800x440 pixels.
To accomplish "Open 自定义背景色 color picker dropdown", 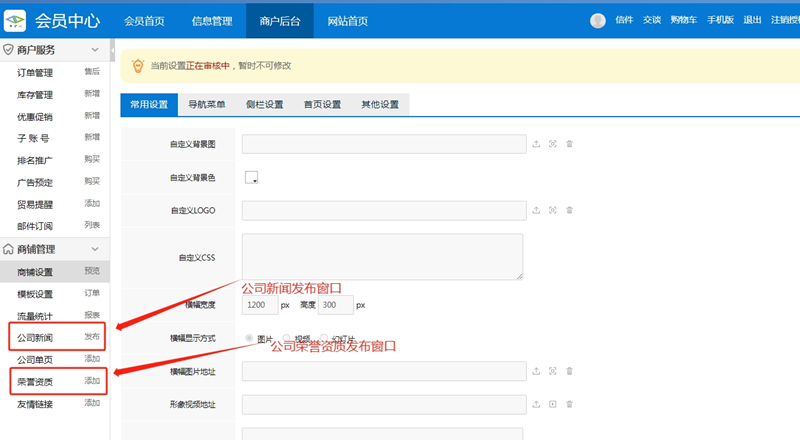I will pyautogui.click(x=251, y=177).
